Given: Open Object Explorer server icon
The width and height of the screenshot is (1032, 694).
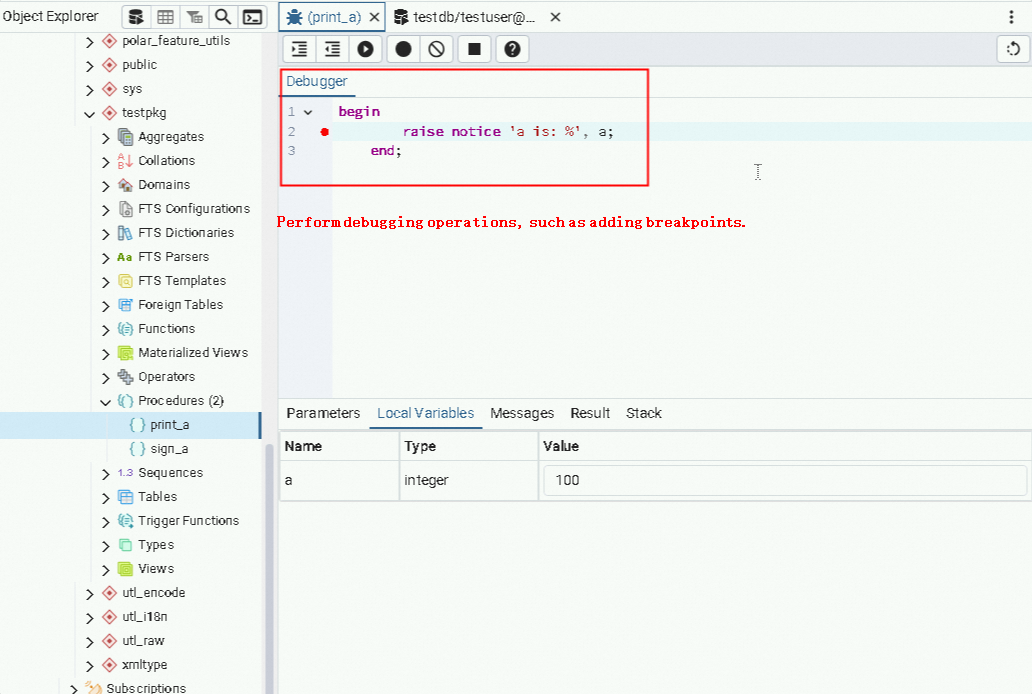Looking at the screenshot, I should point(136,17).
